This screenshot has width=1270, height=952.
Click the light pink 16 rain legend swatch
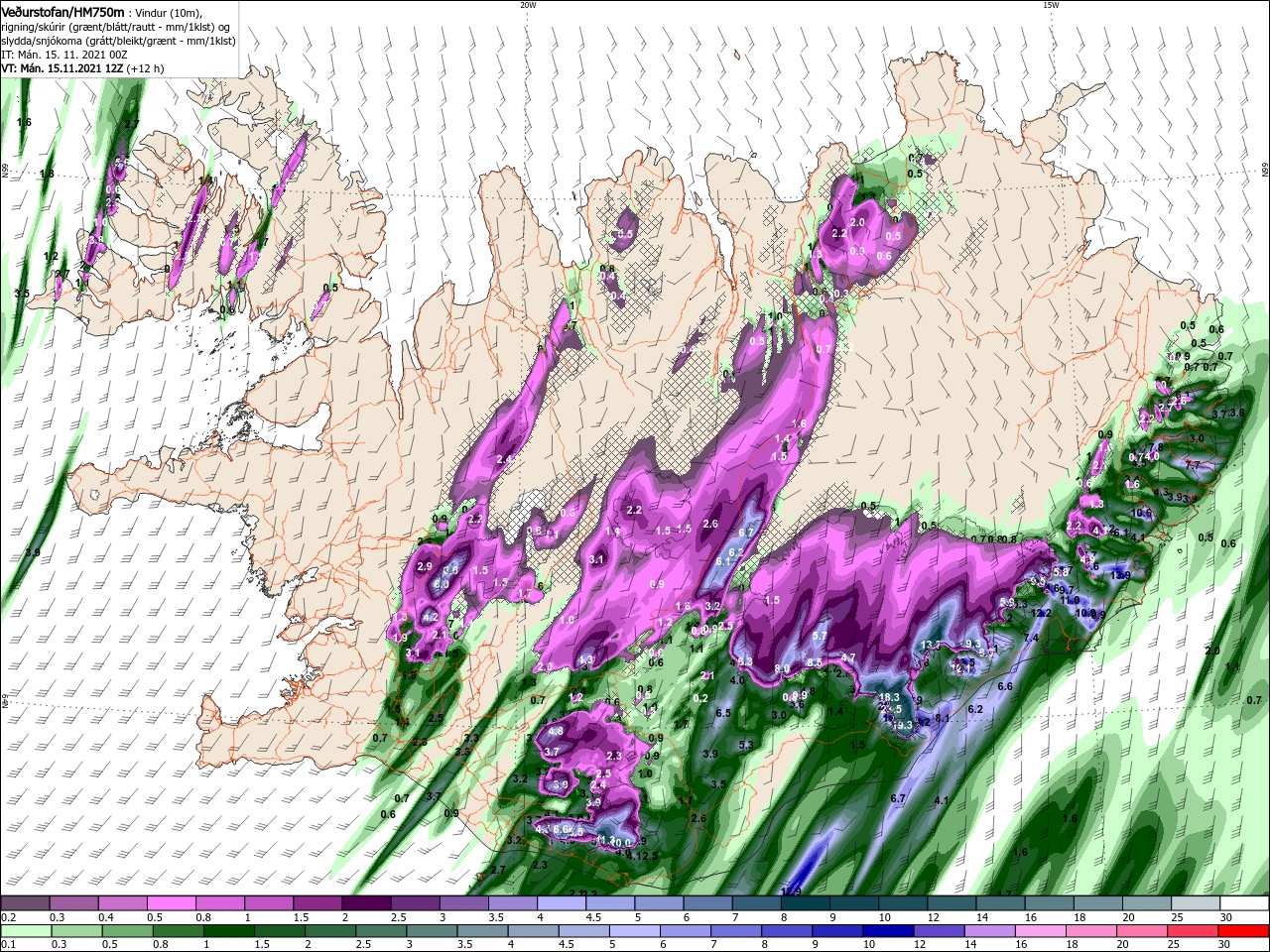pos(1043,931)
